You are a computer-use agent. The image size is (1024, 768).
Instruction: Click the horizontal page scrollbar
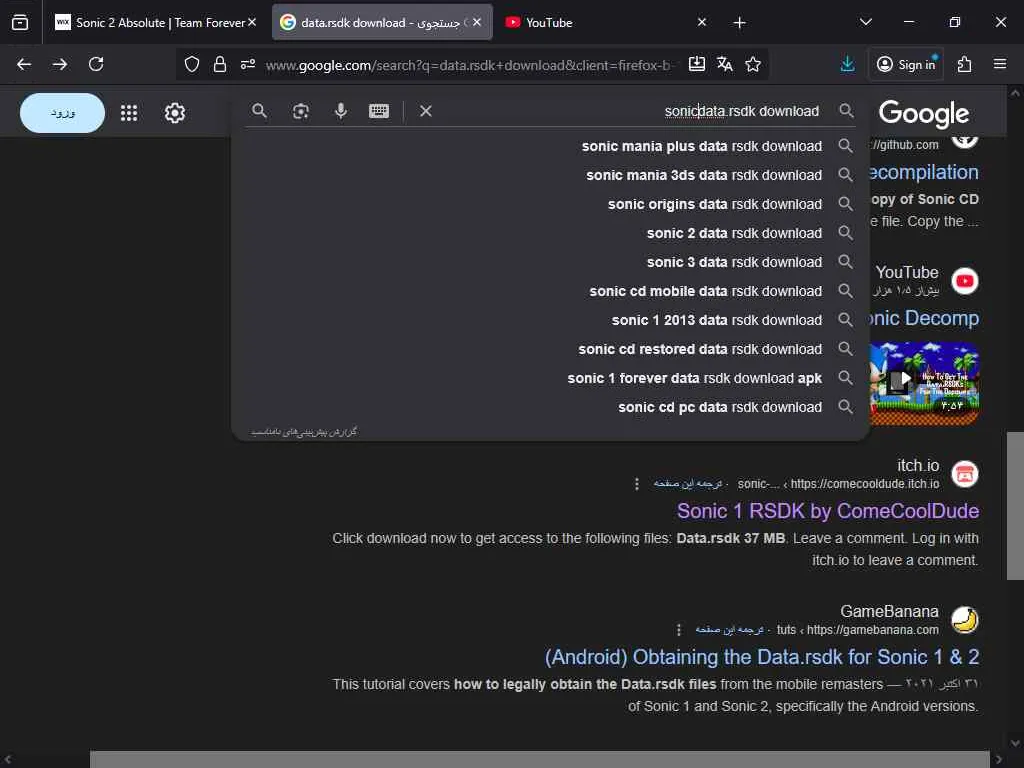[x=539, y=760]
